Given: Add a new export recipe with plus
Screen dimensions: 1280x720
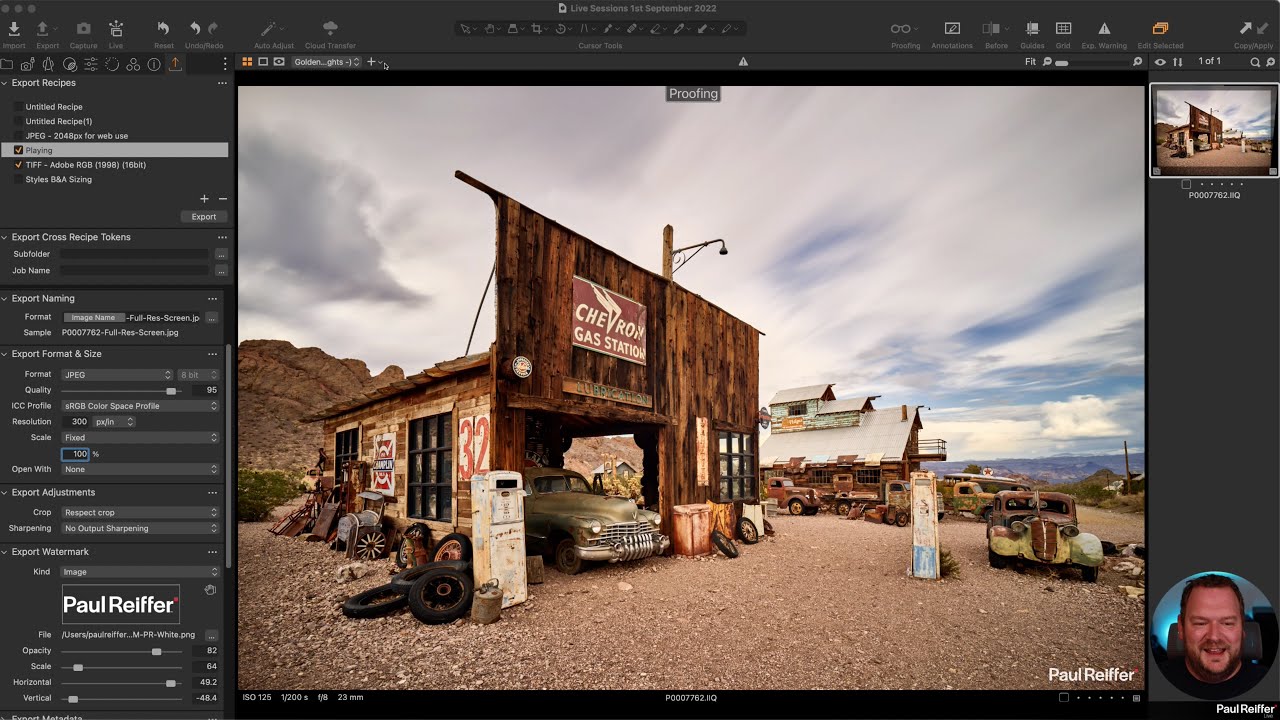Looking at the screenshot, I should click(204, 199).
